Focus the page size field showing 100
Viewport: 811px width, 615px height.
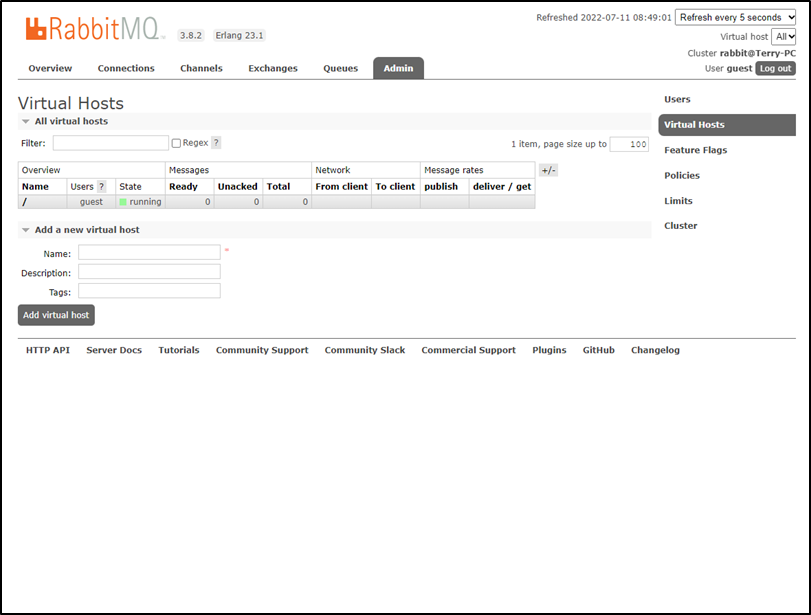[629, 144]
